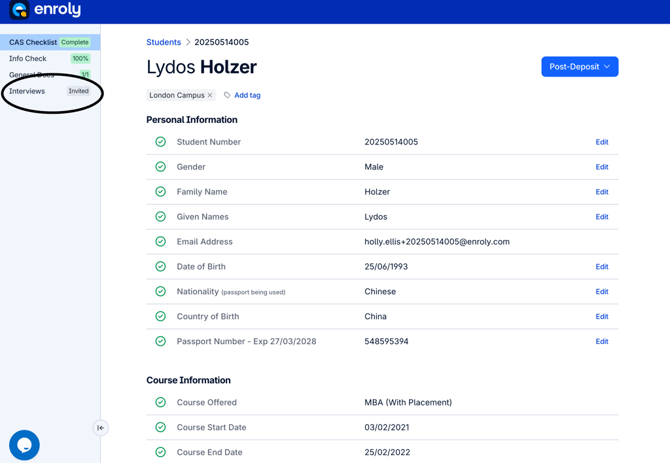Click the country of birth value China

tap(375, 316)
